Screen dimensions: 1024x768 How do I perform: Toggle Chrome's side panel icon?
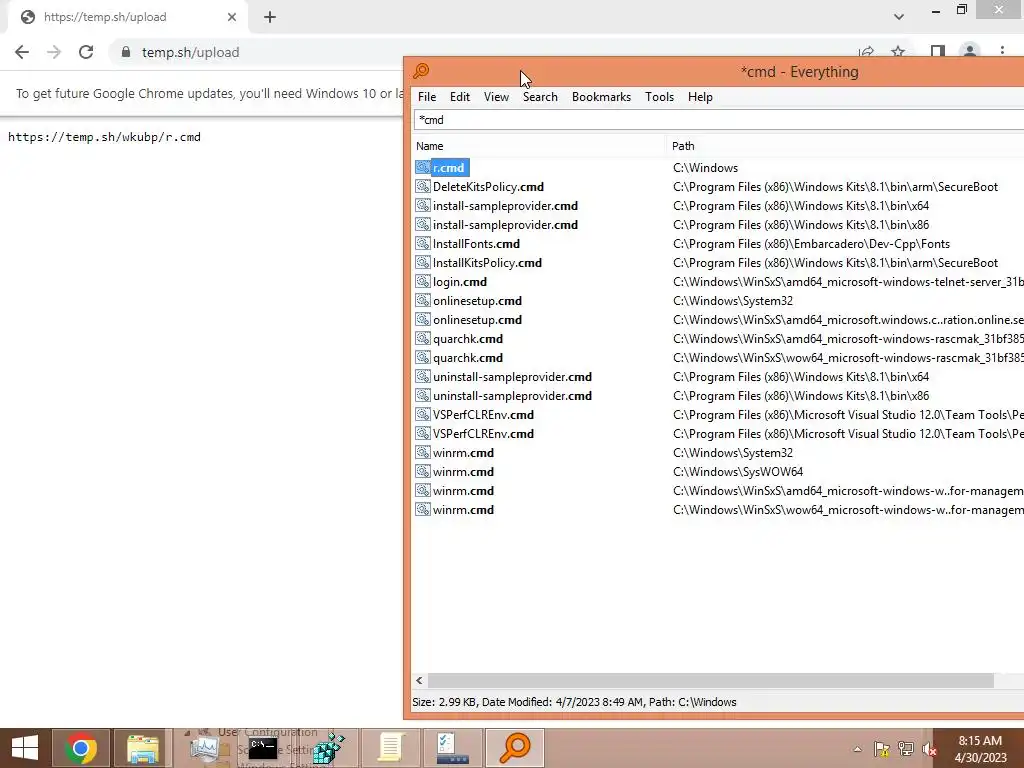(x=938, y=52)
